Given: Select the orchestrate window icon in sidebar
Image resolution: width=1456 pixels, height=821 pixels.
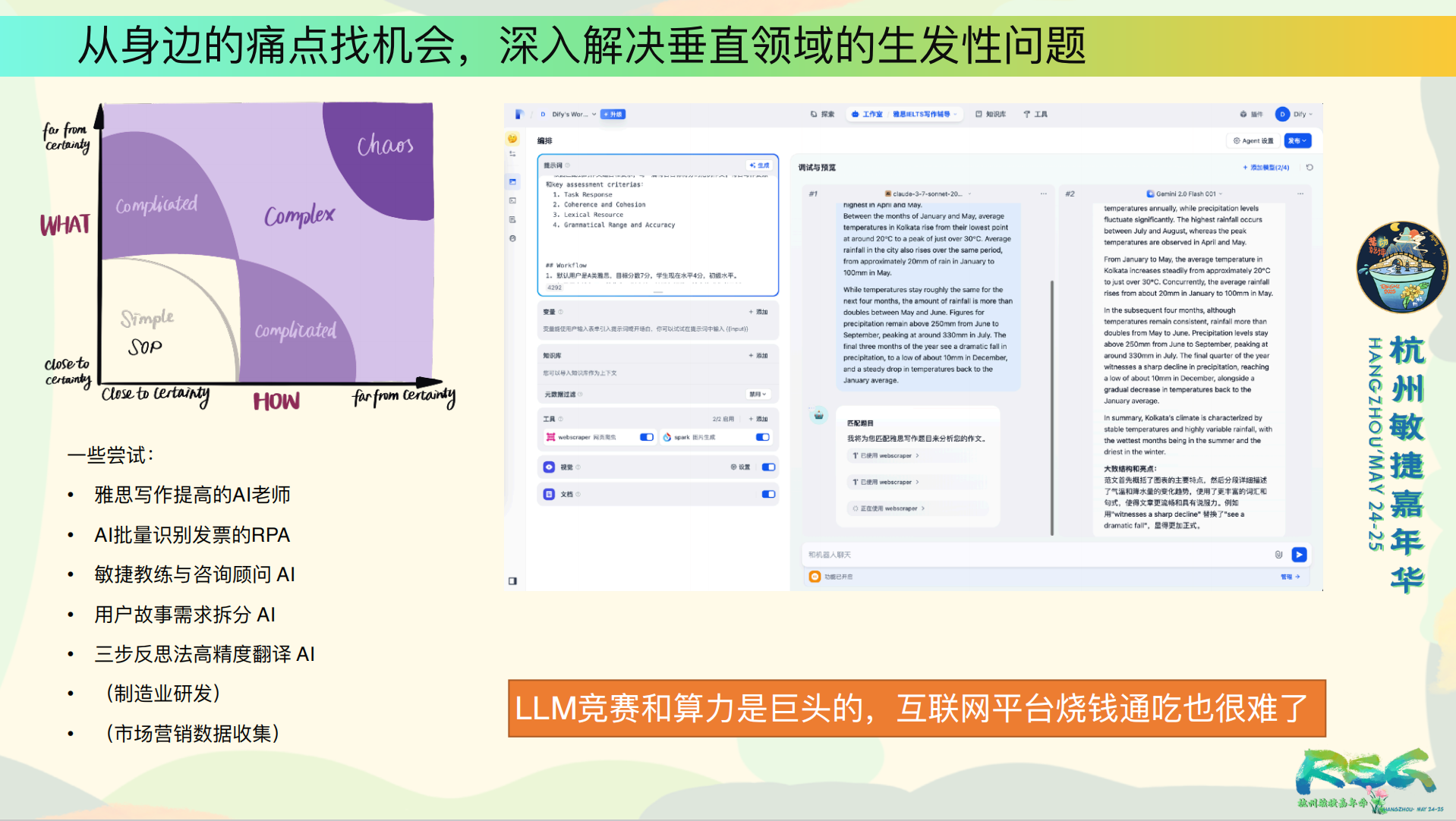Looking at the screenshot, I should pyautogui.click(x=512, y=182).
